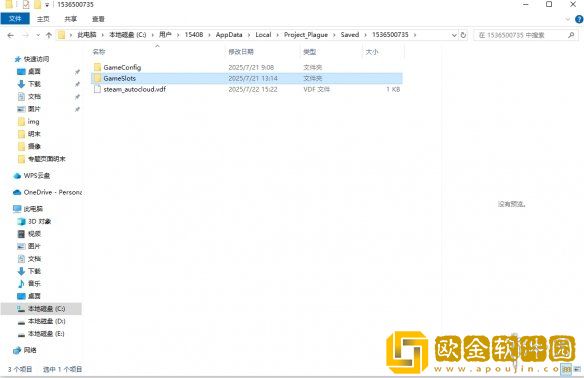The width and height of the screenshot is (584, 378).
Task: Open 视频 under 此电脑
Action: pyautogui.click(x=34, y=234)
